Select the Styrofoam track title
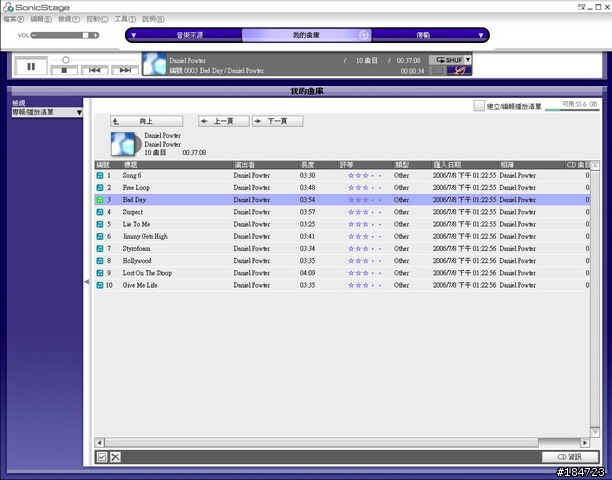612x480 pixels. [136, 249]
